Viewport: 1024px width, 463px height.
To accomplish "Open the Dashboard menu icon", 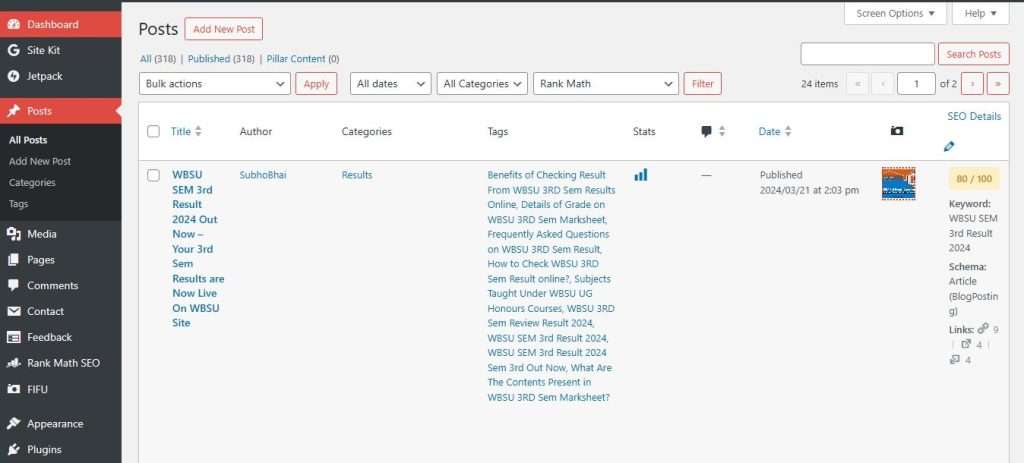I will tap(13, 24).
